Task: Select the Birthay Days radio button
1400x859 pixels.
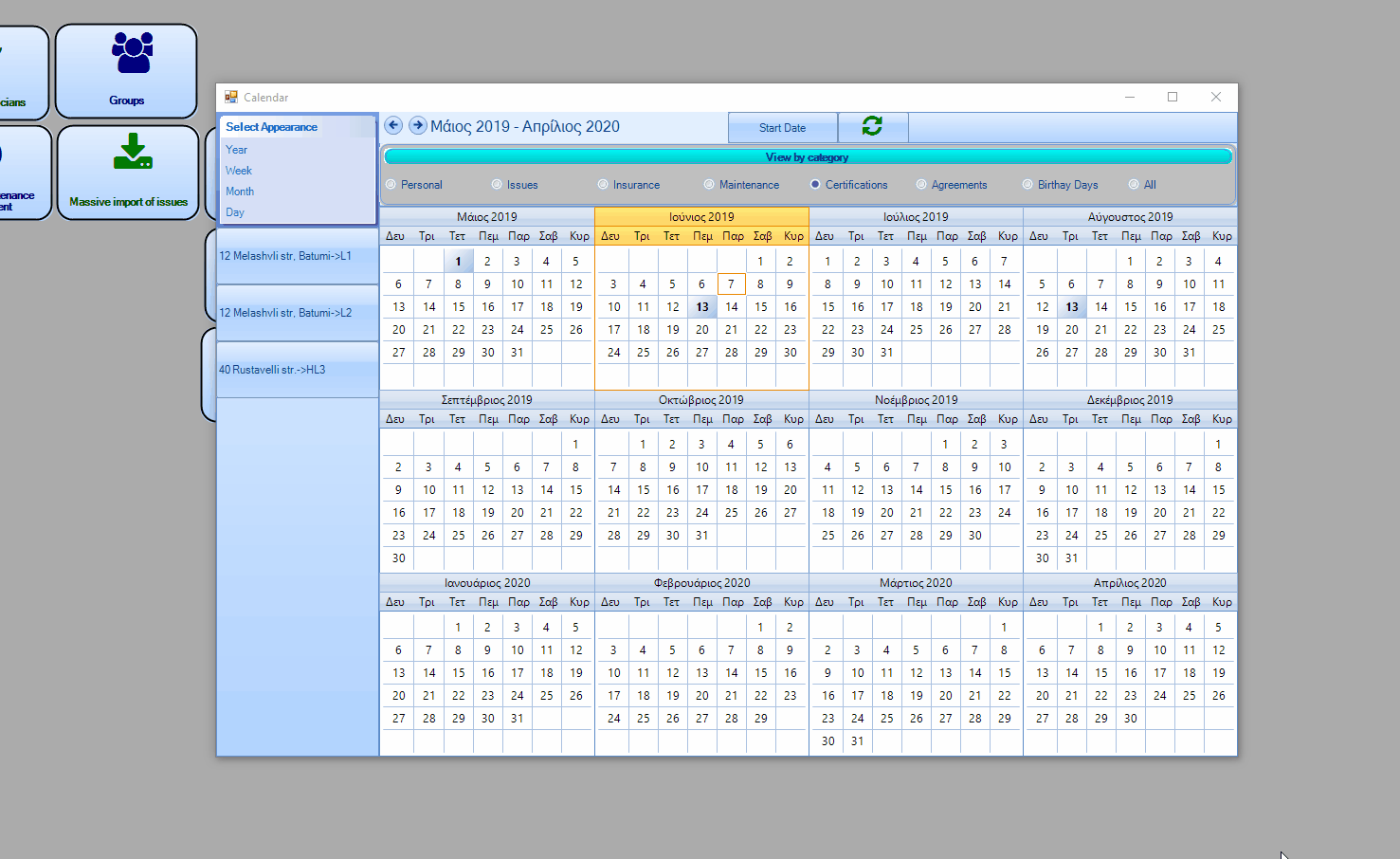Action: tap(1028, 185)
